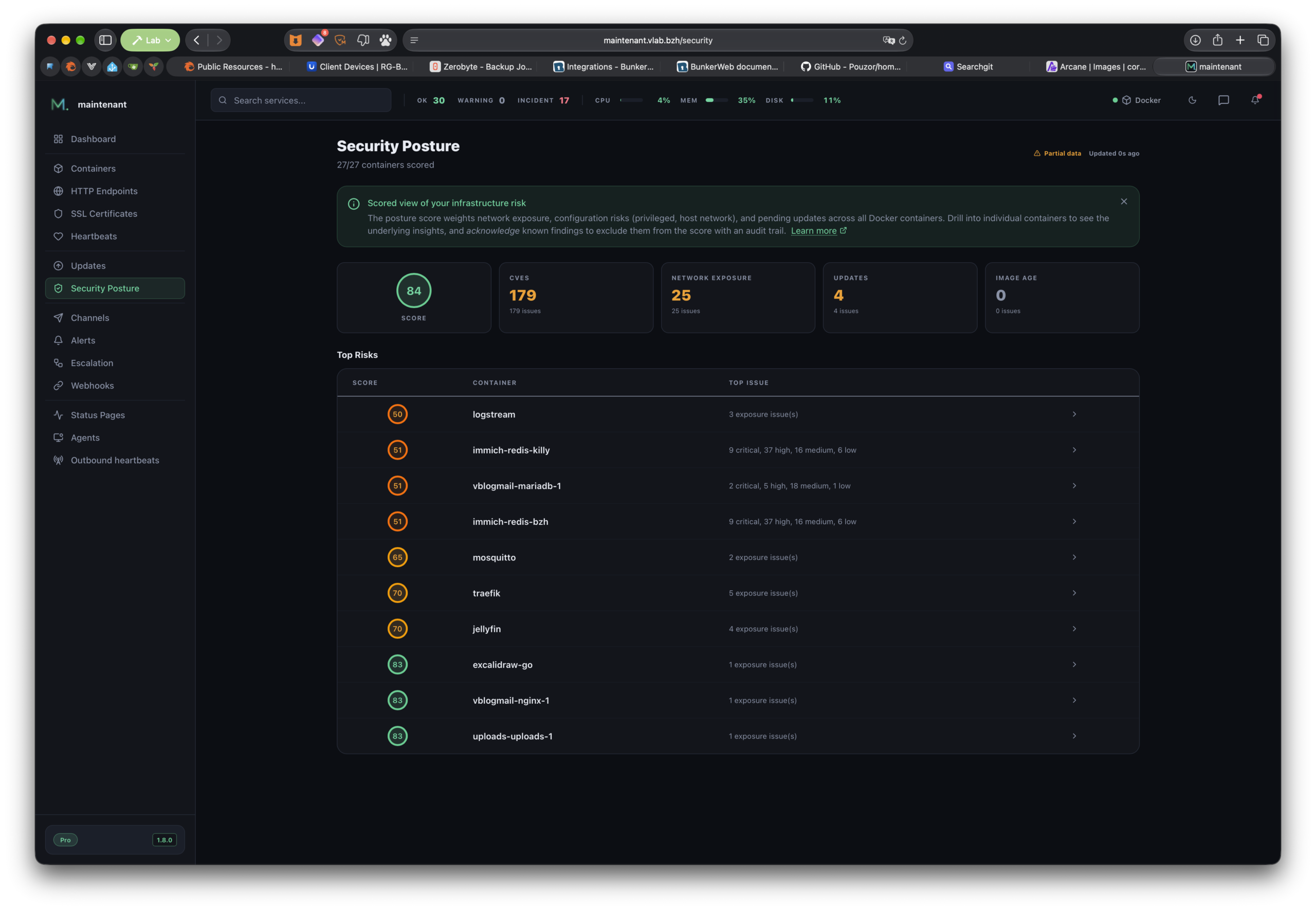Toggle dark mode moon icon
The width and height of the screenshot is (1316, 911).
(1192, 100)
